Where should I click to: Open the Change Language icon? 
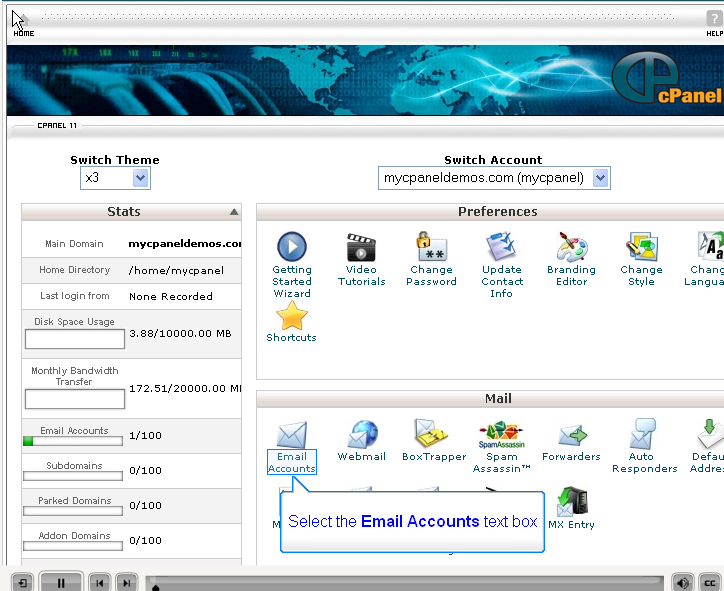(710, 246)
